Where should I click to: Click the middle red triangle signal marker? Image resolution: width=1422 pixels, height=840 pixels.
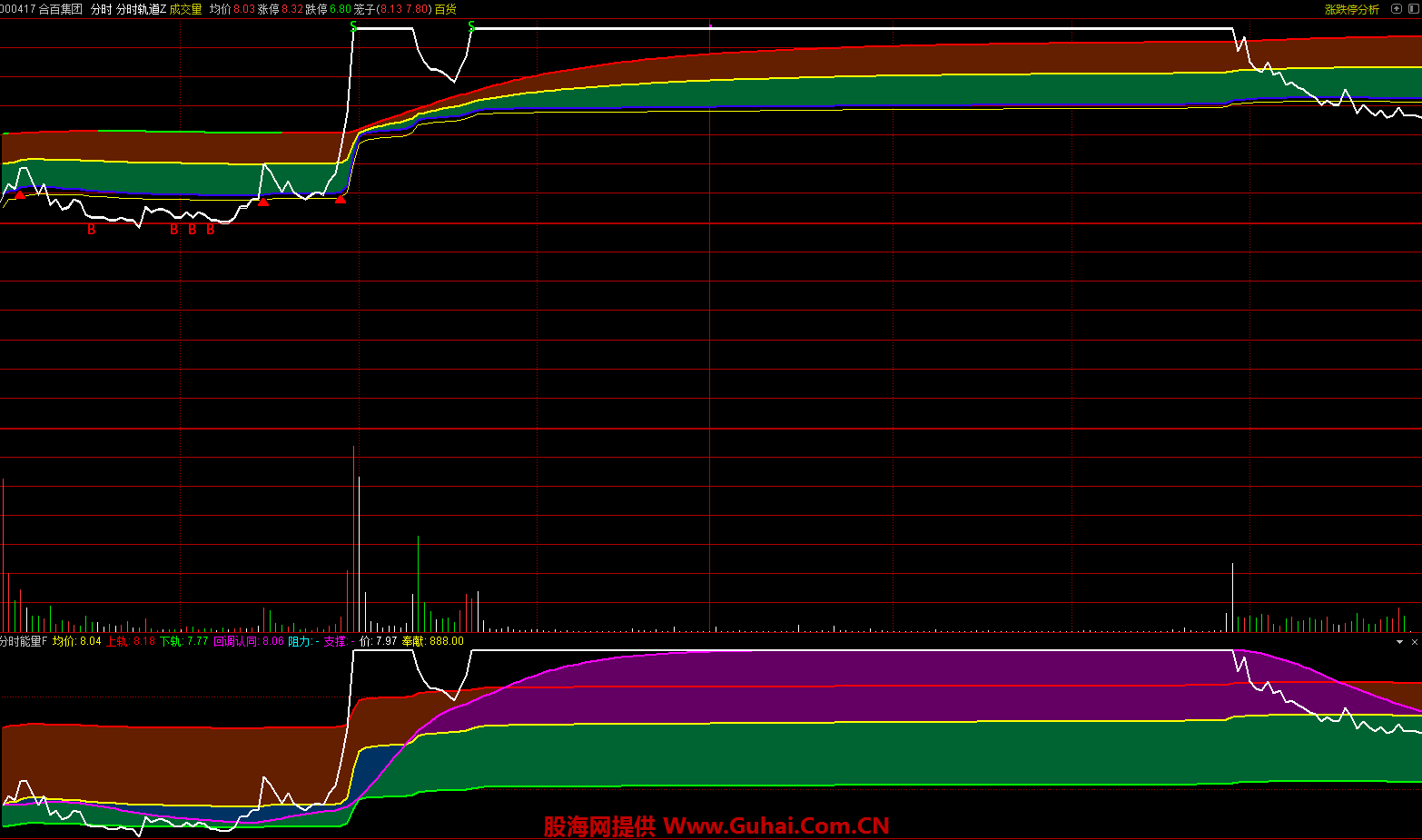pos(262,202)
